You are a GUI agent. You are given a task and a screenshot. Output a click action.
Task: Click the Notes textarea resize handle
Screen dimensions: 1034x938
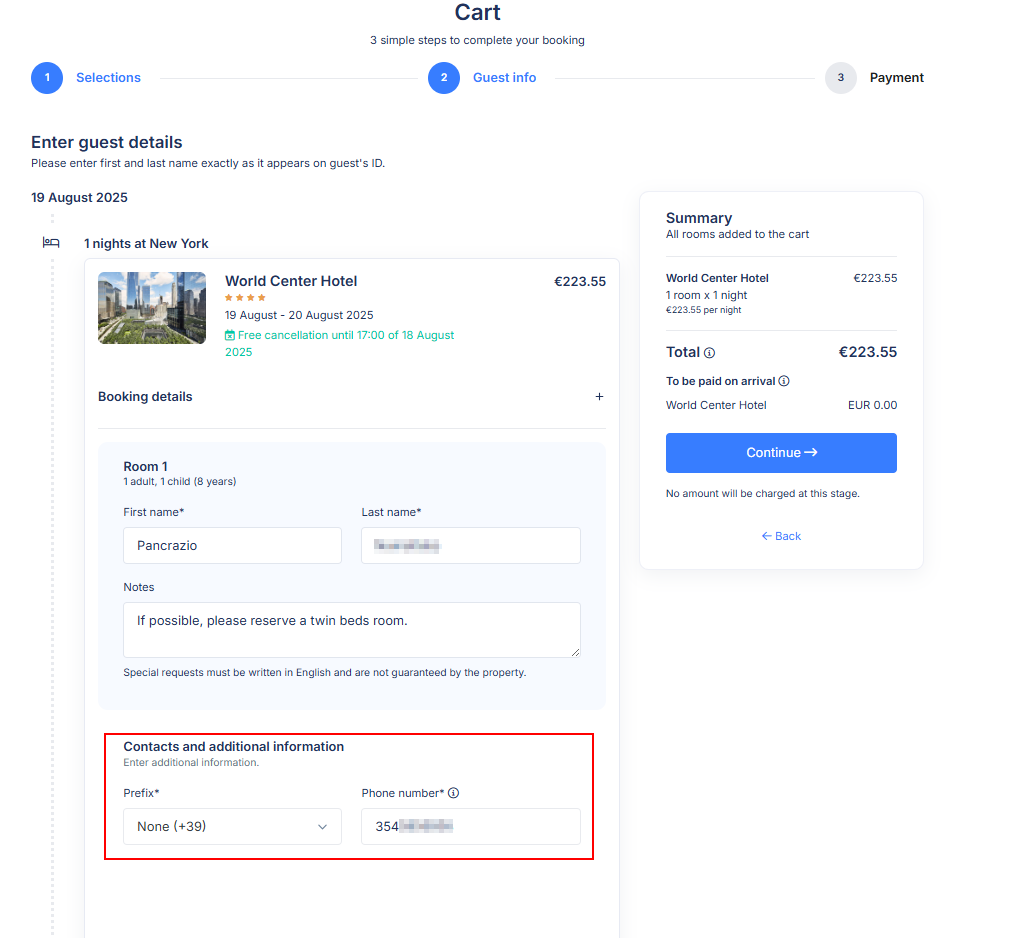575,652
